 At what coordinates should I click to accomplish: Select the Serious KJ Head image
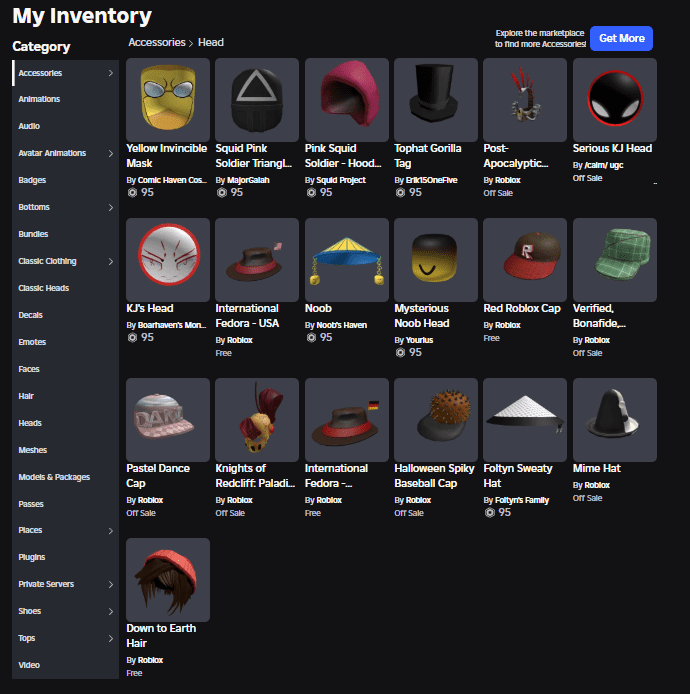point(615,100)
